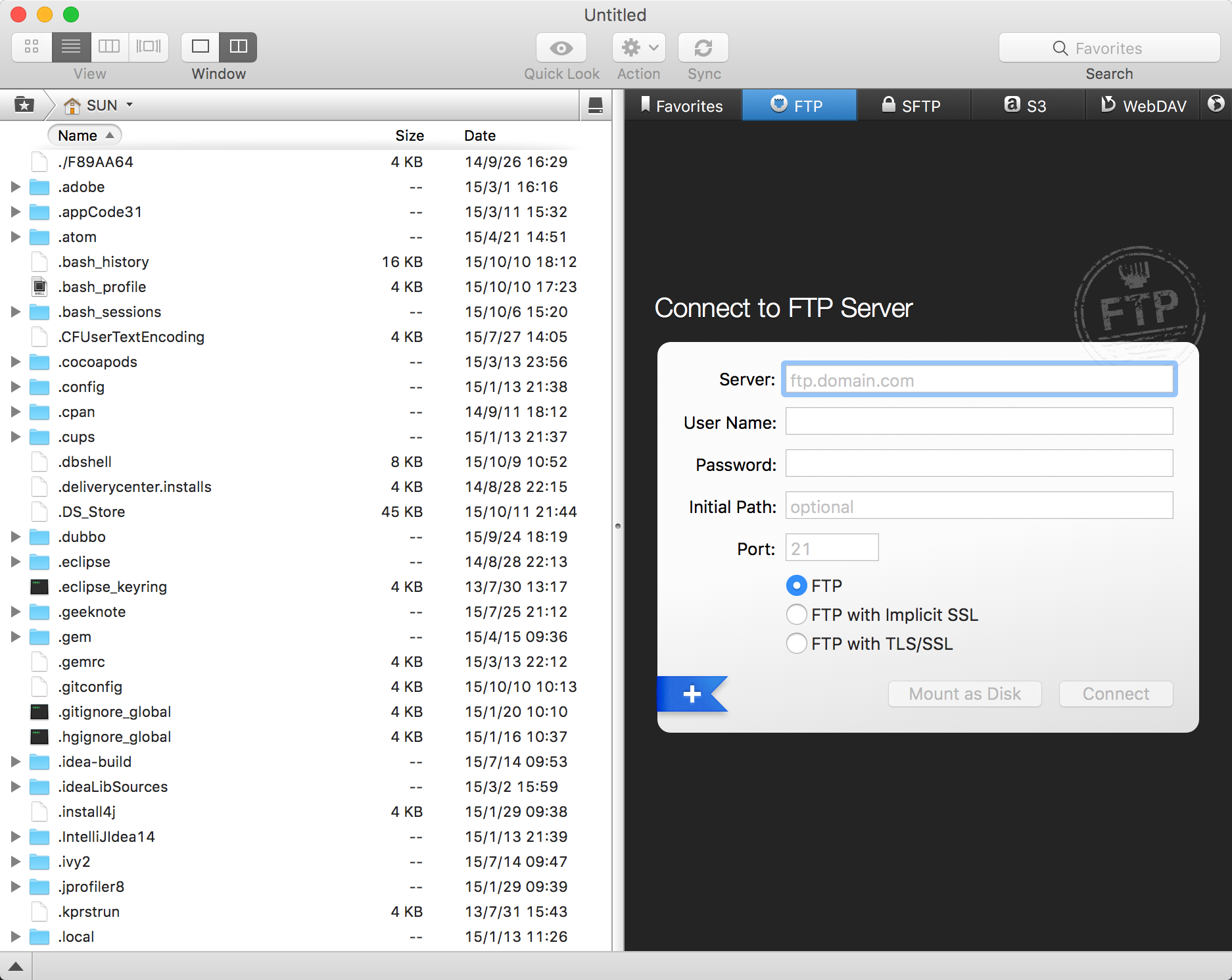
Task: Click the blue add-to-favorites plus ribbon
Action: point(692,694)
